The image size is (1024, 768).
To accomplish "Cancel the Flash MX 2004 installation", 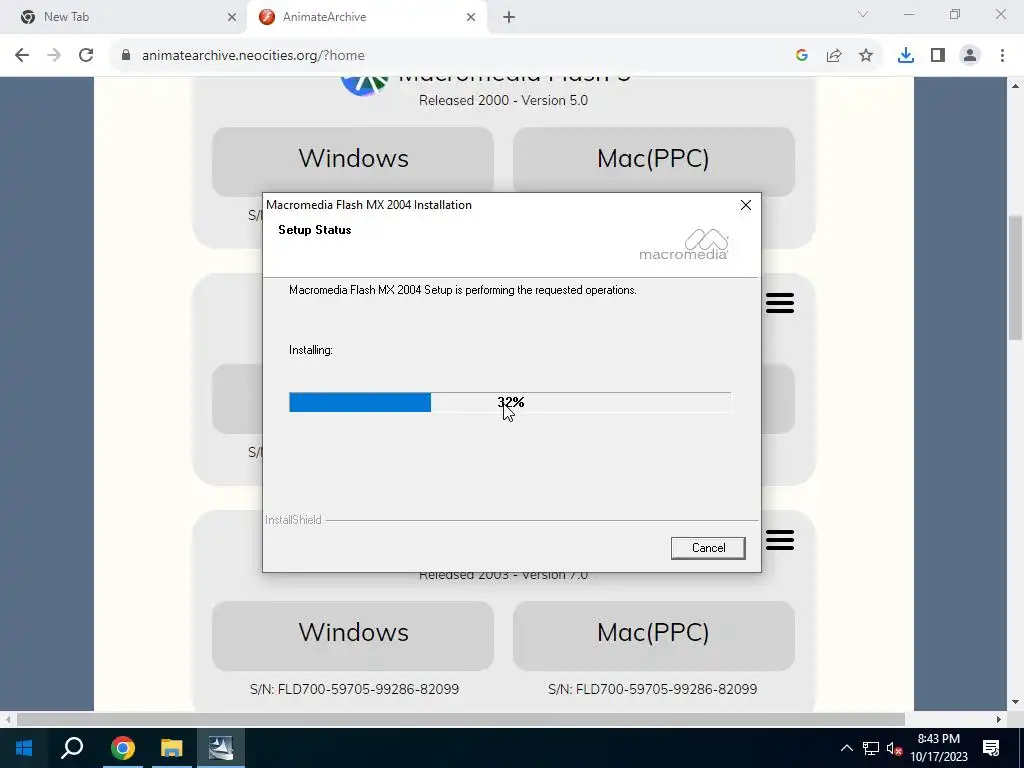I will point(708,548).
